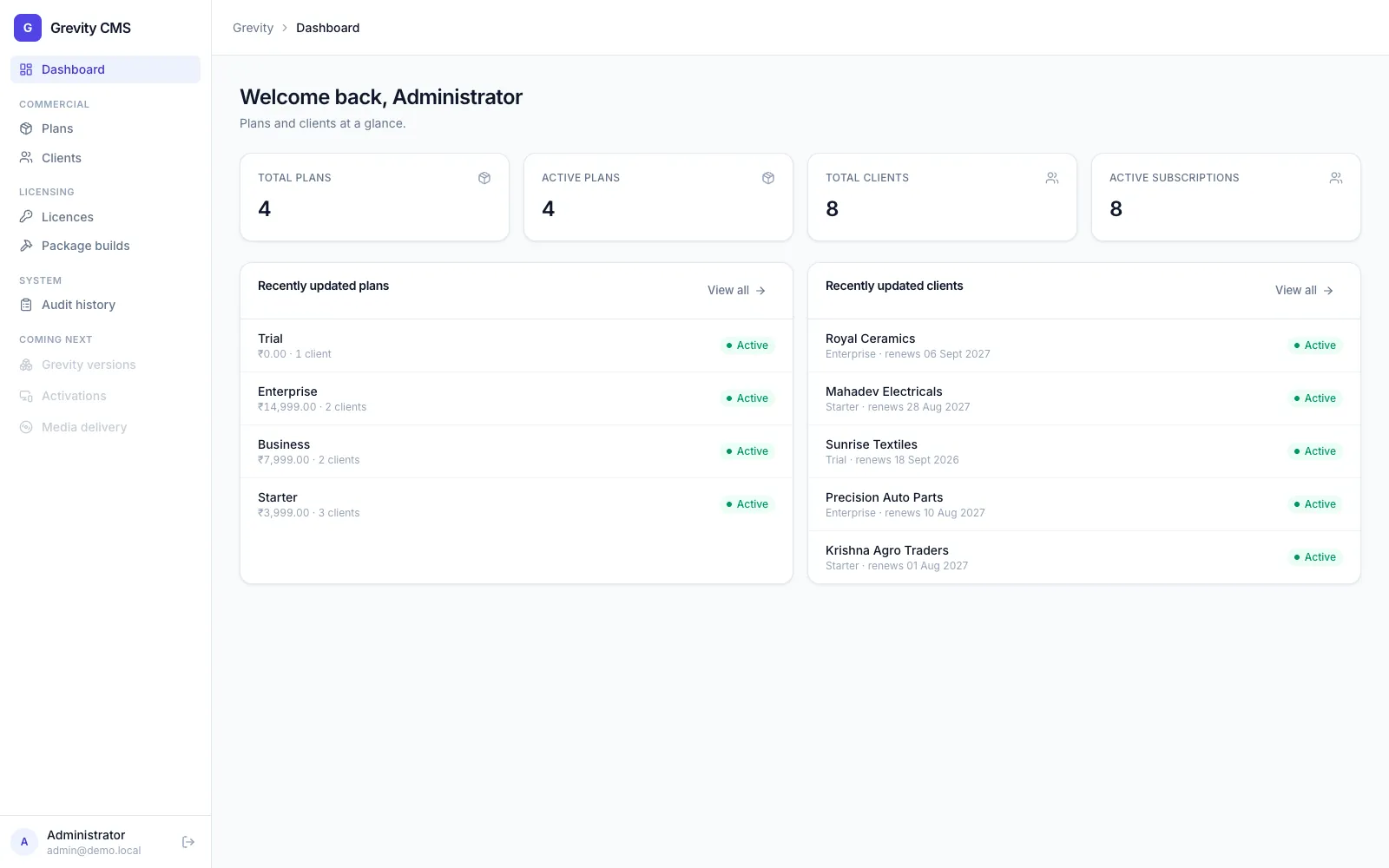The height and width of the screenshot is (868, 1389).
Task: Open Mahadev Electricals client row
Action: [x=1084, y=398]
